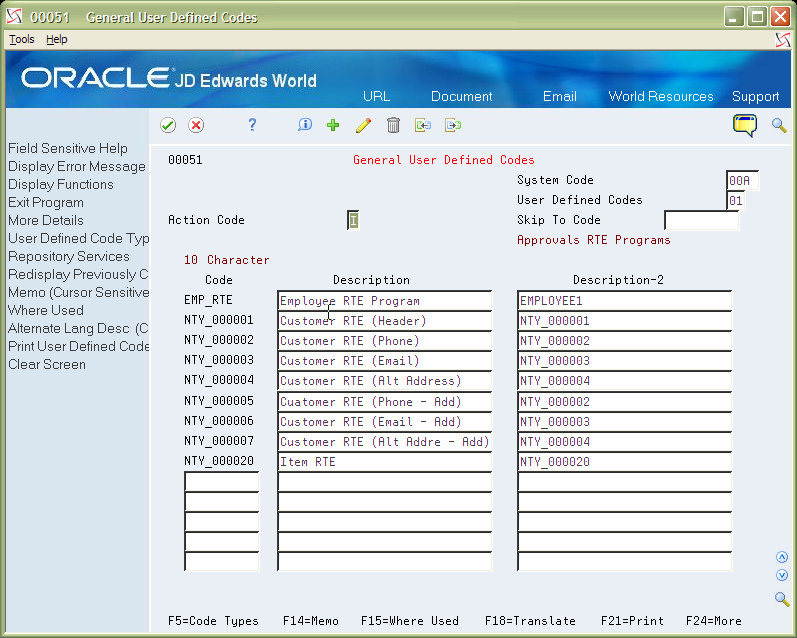Click Customer RTE (Alt Address) description field
Image resolution: width=797 pixels, height=638 pixels.
tap(385, 381)
